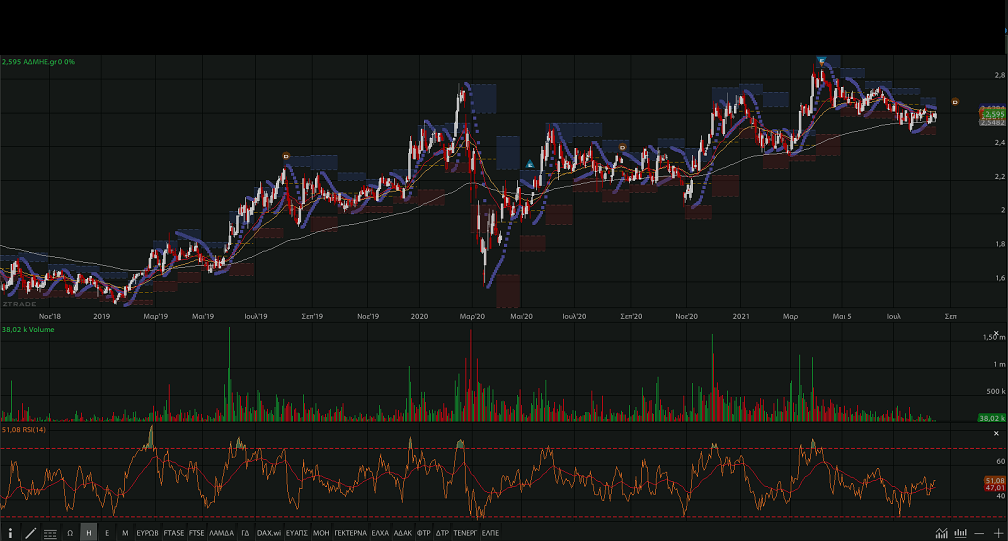Open the ΑΔΜΗΕ.gr symbol label
Viewport: 1008px width, 541px height.
tap(38, 62)
